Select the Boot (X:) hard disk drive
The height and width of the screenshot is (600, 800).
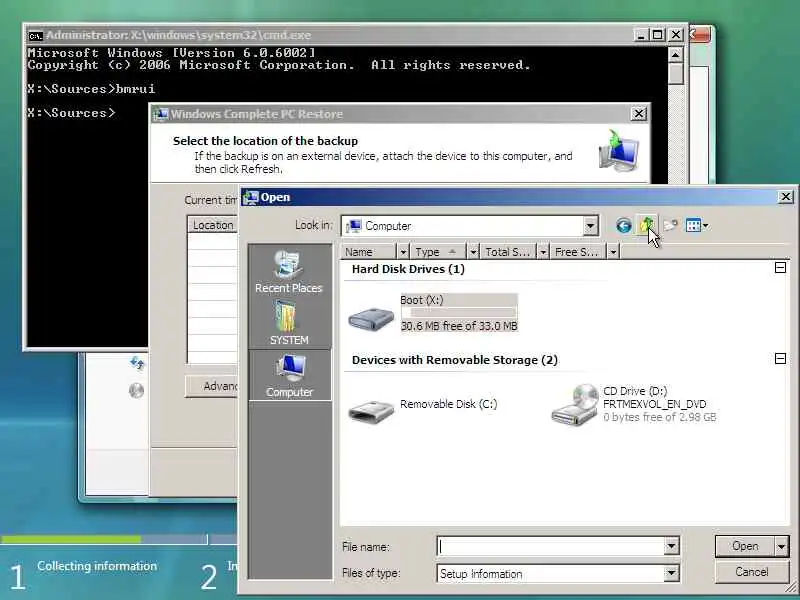pyautogui.click(x=433, y=313)
